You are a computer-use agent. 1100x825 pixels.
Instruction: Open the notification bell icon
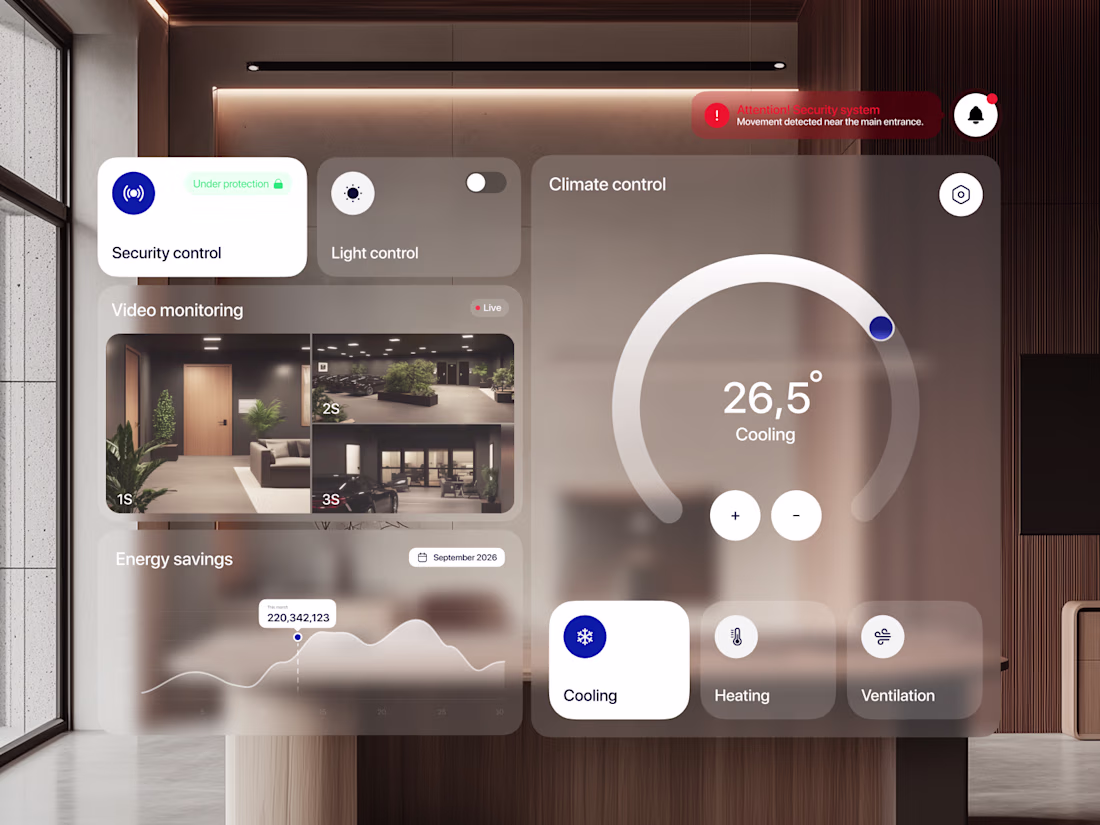point(976,115)
